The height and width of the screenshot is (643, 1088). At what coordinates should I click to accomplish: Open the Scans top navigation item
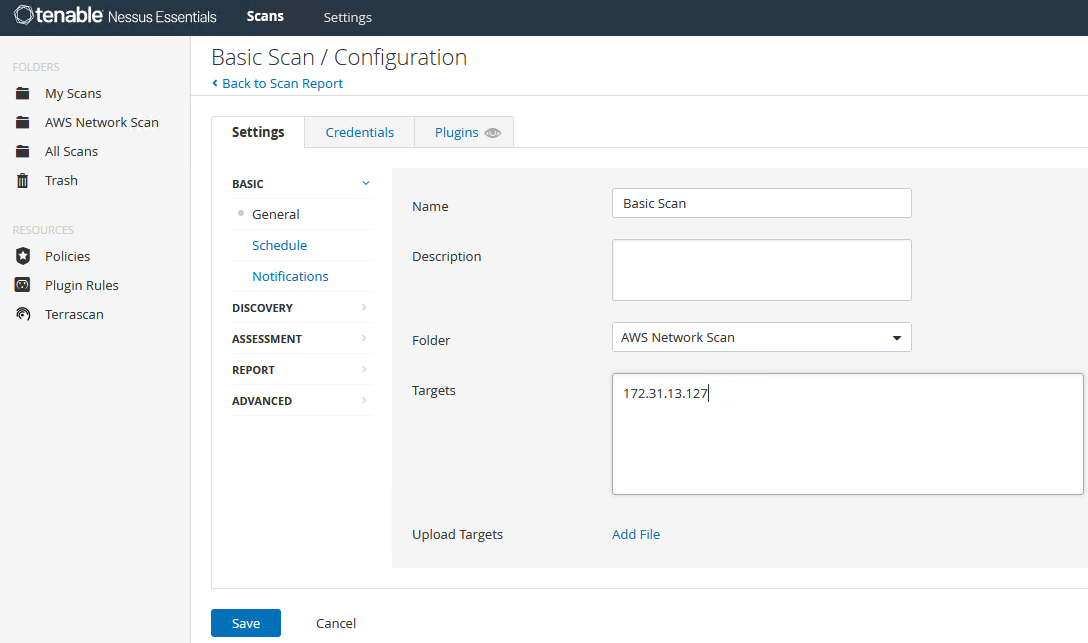coord(265,17)
